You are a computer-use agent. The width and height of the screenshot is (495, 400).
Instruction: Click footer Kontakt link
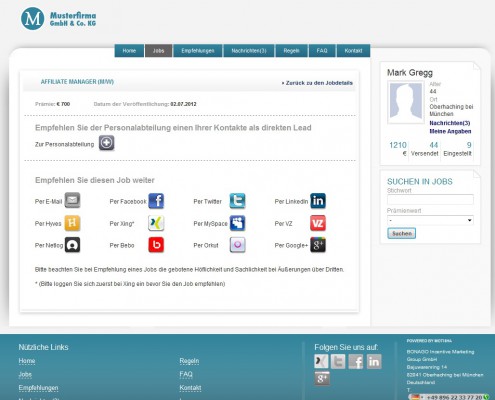pos(190,388)
